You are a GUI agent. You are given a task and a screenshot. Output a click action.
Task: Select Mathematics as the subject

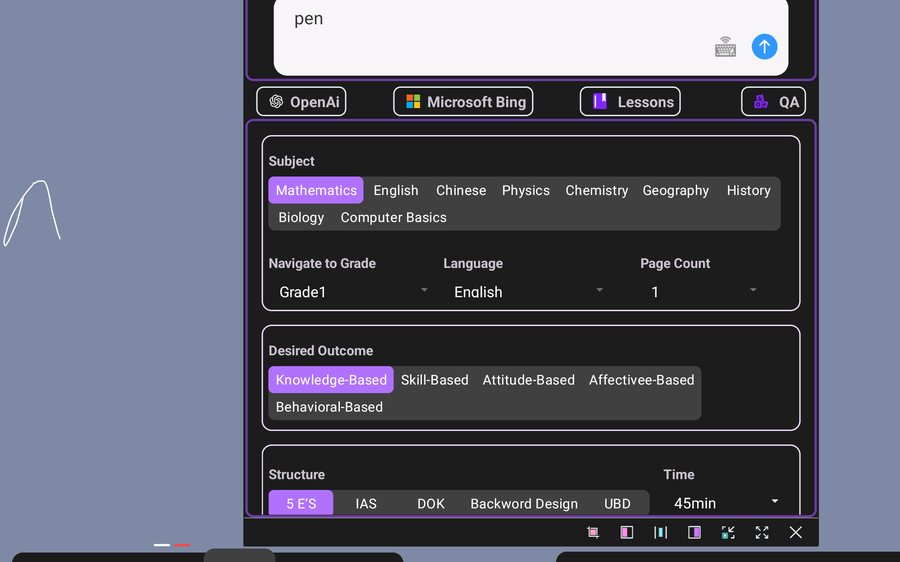[x=316, y=190]
